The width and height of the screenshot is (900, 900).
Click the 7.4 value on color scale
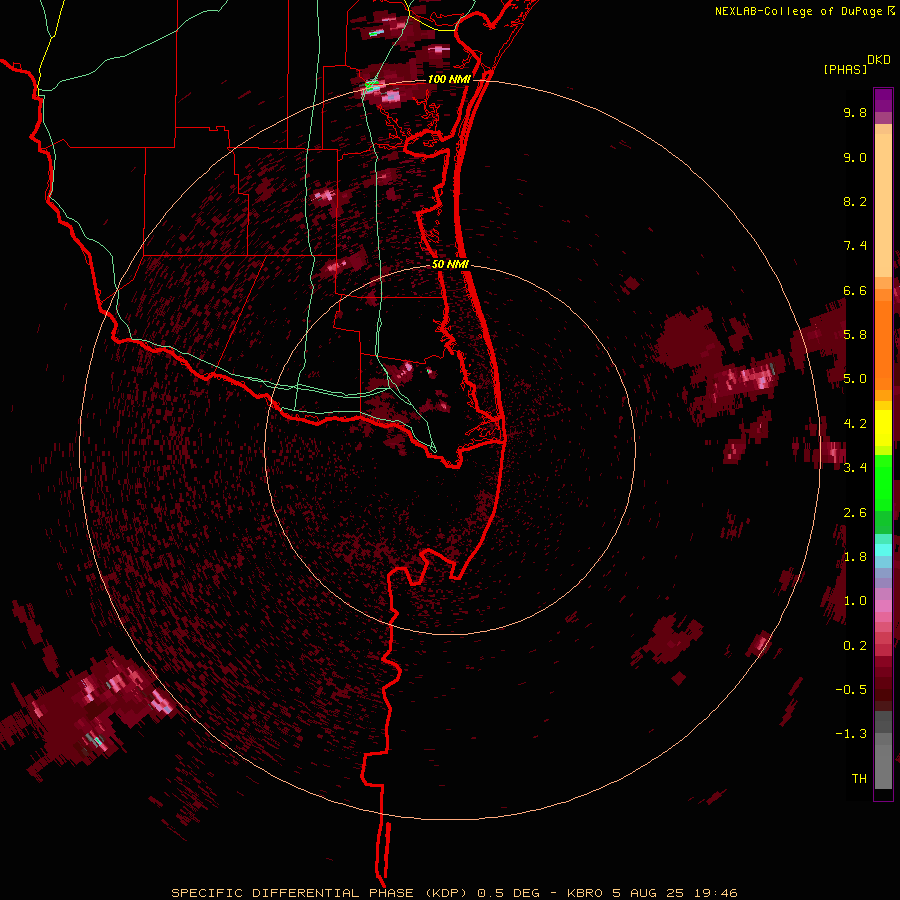855,246
